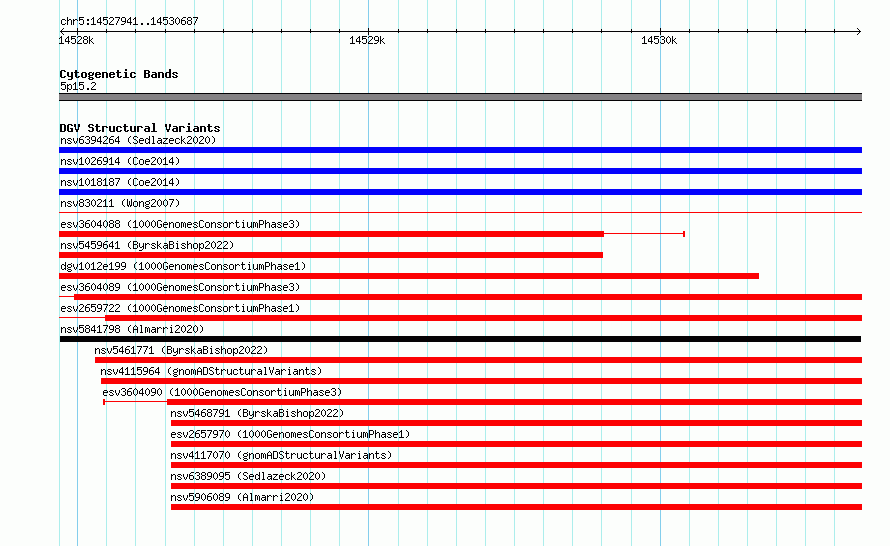Select the red bar under nsv5468791
Screen dimensions: 890x546
click(x=517, y=423)
